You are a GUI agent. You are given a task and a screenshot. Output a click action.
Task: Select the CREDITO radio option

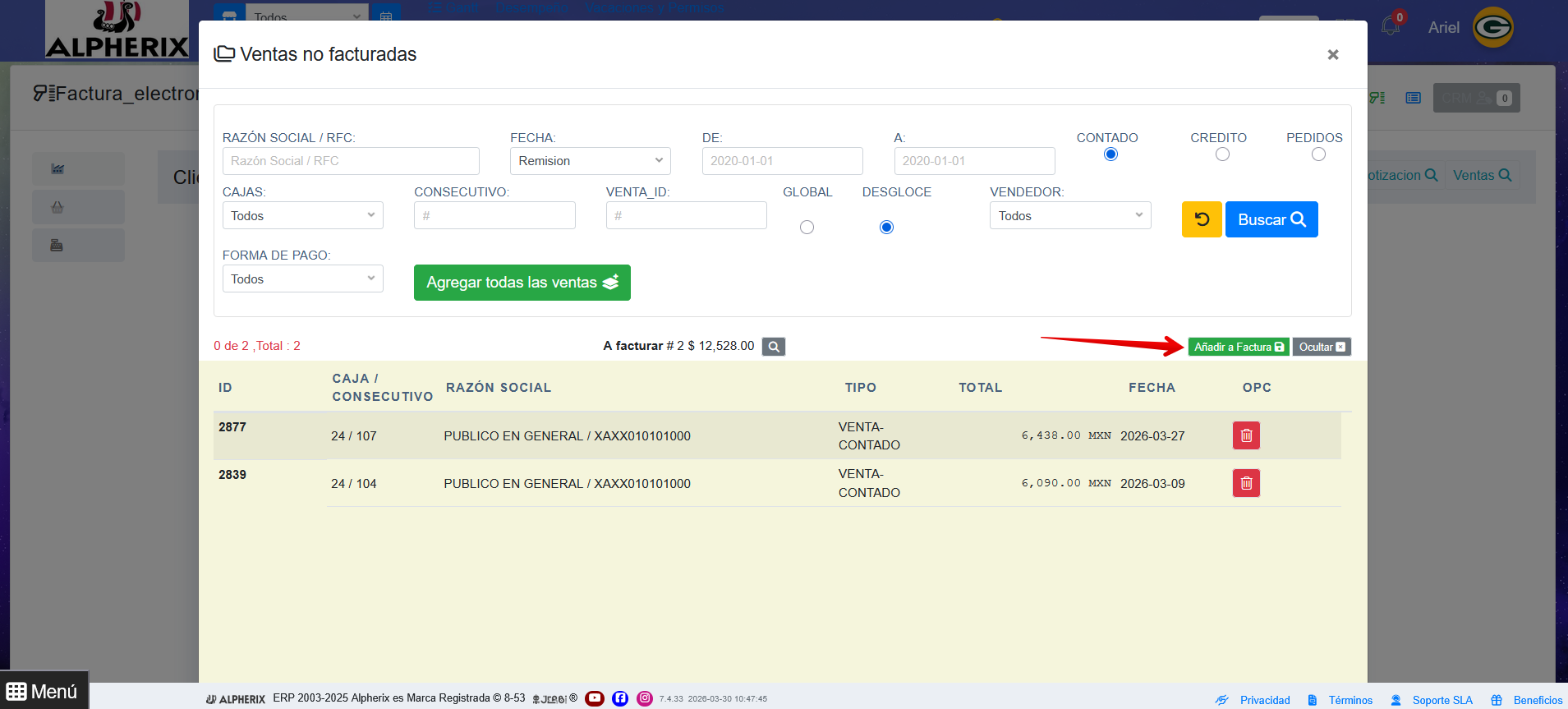[1222, 154]
